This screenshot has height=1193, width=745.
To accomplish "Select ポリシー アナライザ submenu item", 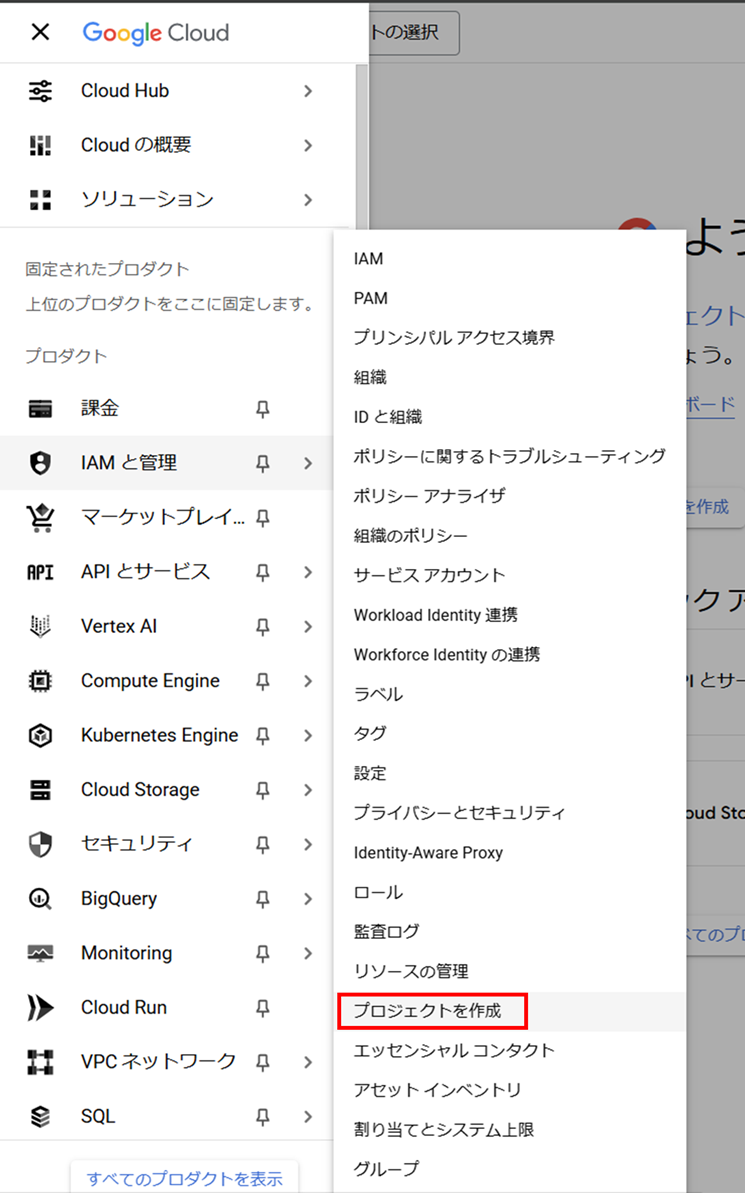I will [510, 496].
